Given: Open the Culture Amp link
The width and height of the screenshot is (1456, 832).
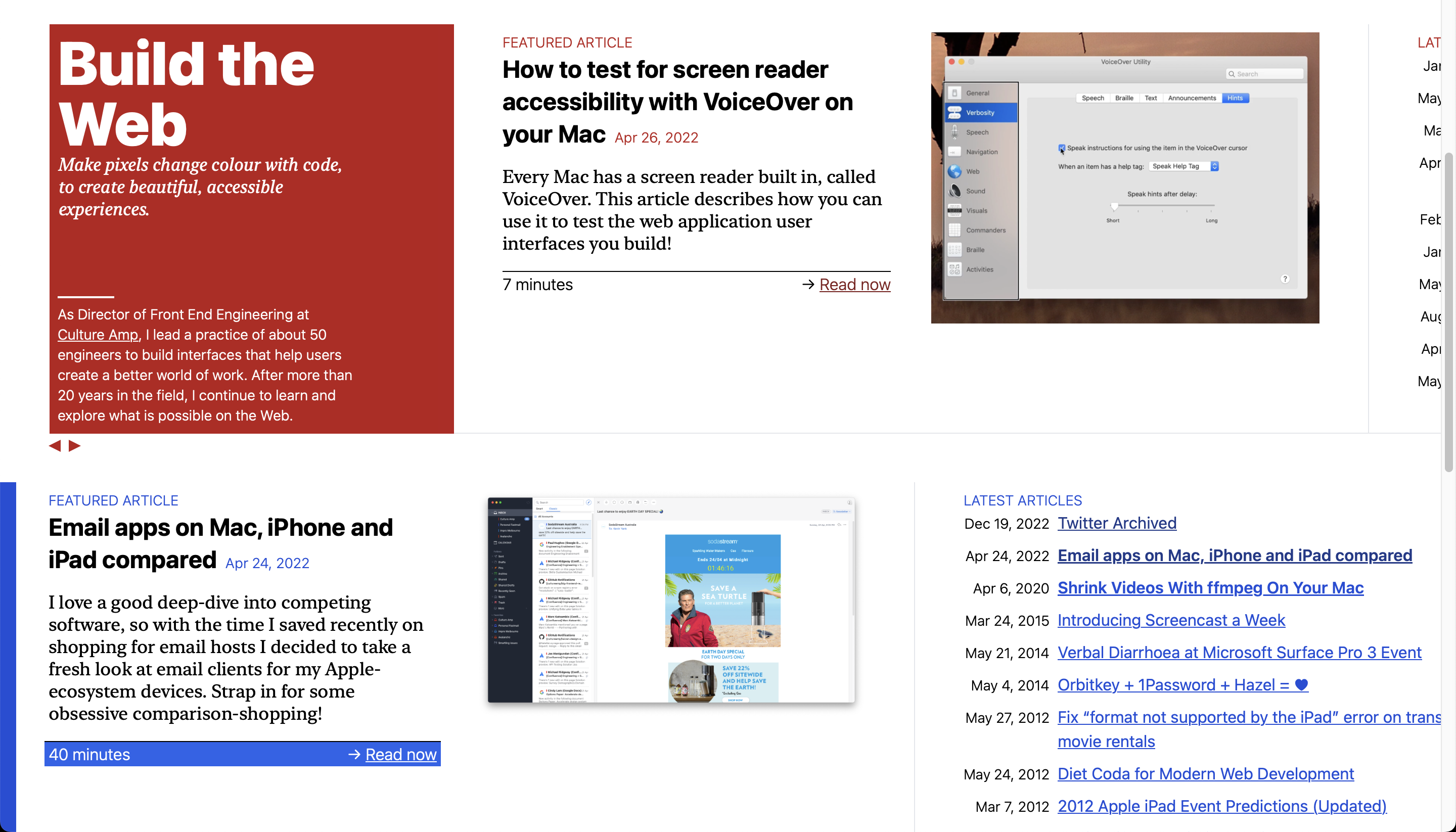Looking at the screenshot, I should click(x=98, y=335).
